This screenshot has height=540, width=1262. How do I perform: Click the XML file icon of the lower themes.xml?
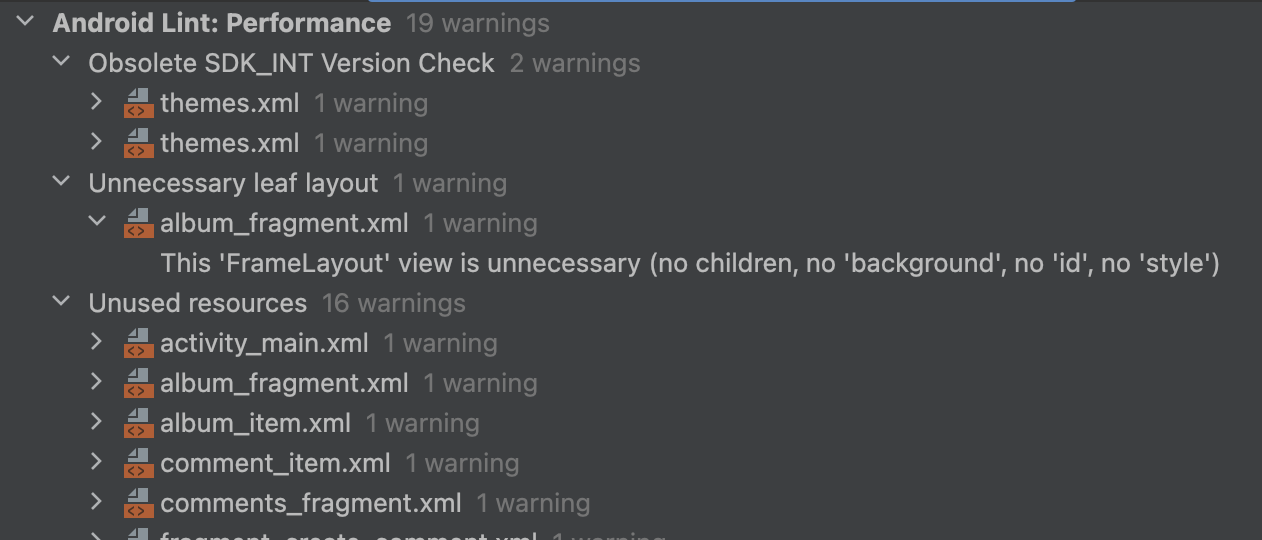[138, 143]
